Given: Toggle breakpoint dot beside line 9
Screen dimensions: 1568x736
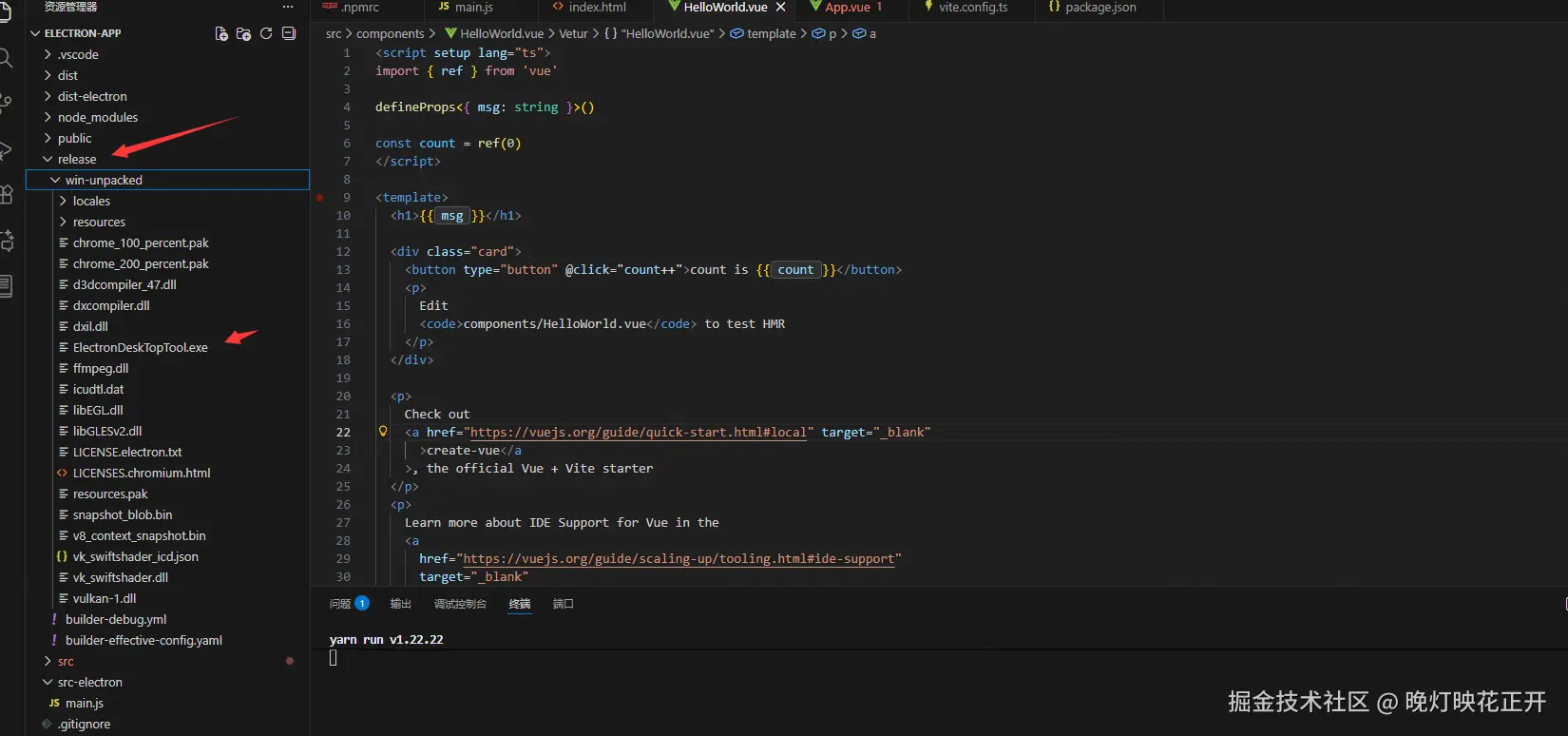Looking at the screenshot, I should [320, 198].
